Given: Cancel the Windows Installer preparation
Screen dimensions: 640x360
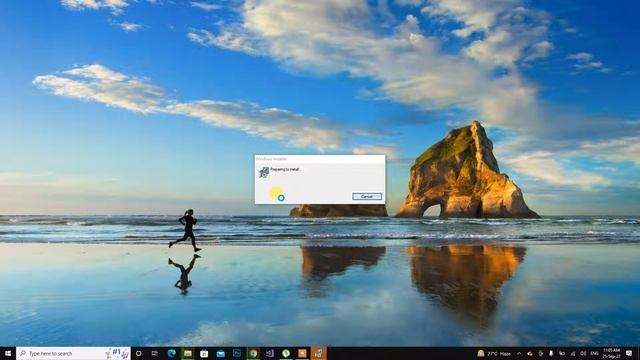Looking at the screenshot, I should click(367, 196).
